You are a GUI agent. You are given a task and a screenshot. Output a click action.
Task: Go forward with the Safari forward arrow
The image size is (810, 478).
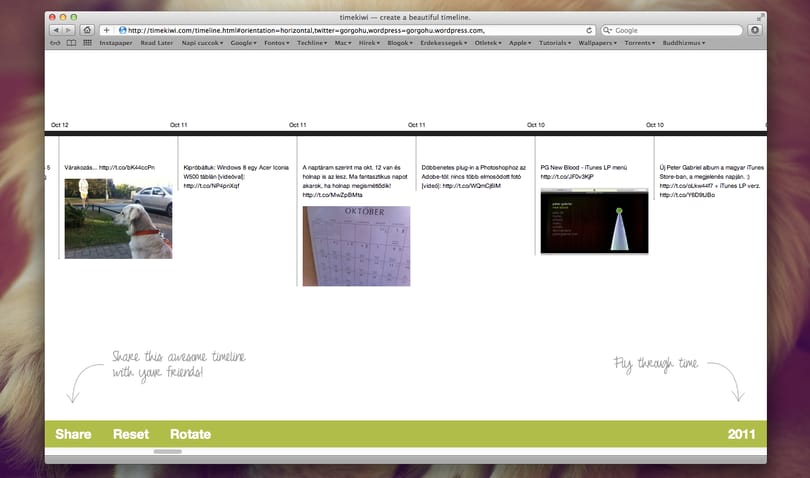click(69, 30)
